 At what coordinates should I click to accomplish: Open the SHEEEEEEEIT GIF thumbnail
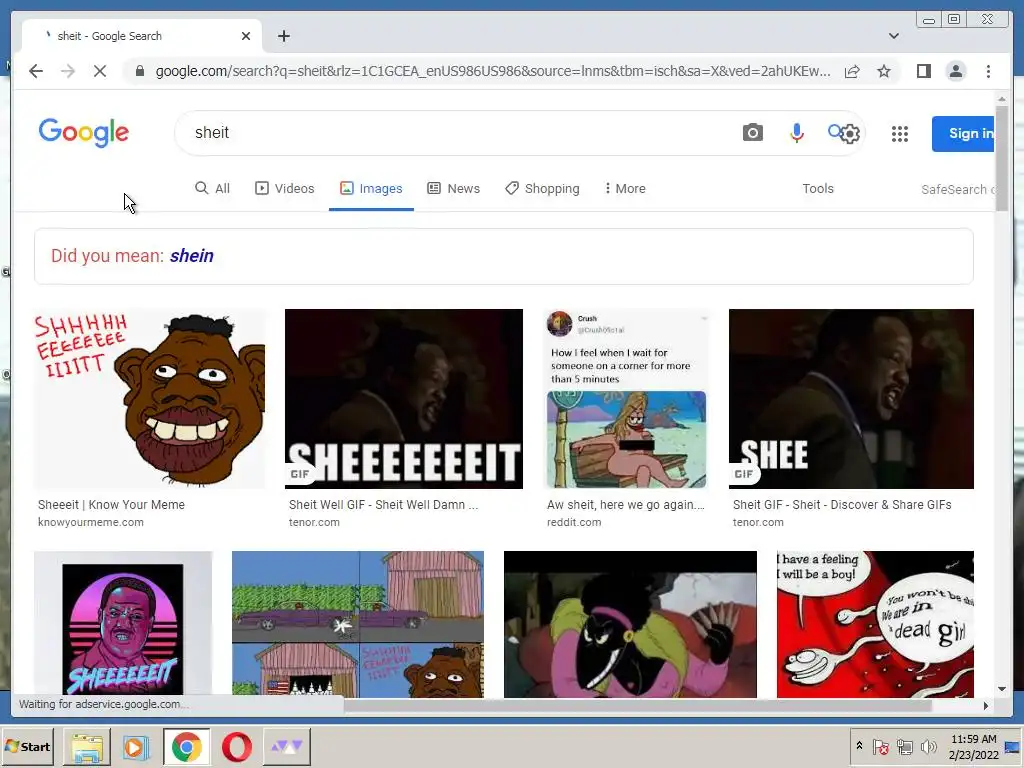click(404, 399)
